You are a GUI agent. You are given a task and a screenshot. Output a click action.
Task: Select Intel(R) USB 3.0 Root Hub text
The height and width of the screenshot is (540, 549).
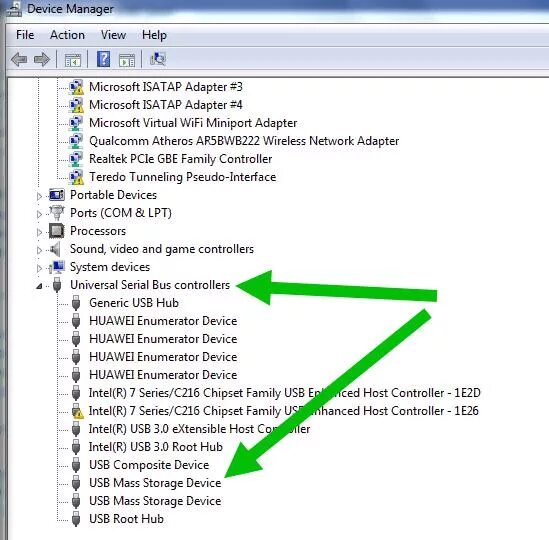coord(156,447)
